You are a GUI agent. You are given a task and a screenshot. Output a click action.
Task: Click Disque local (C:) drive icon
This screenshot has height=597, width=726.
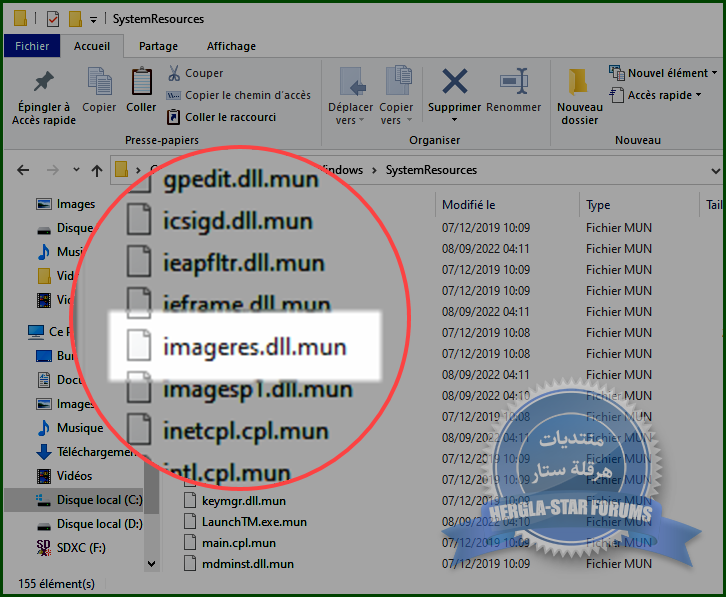tap(44, 500)
